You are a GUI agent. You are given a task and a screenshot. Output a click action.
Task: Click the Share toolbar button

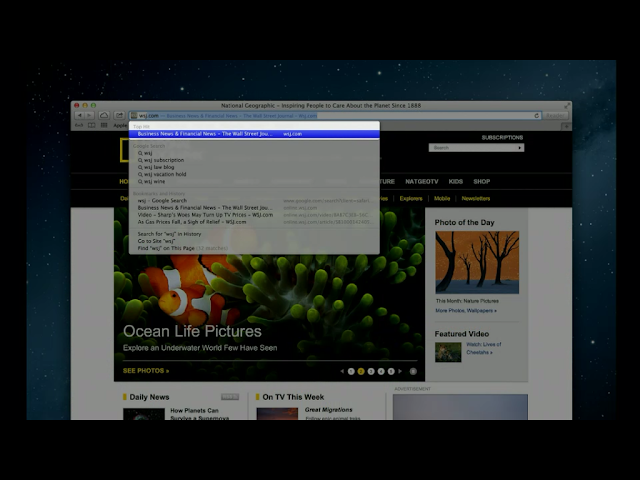pyautogui.click(x=119, y=116)
